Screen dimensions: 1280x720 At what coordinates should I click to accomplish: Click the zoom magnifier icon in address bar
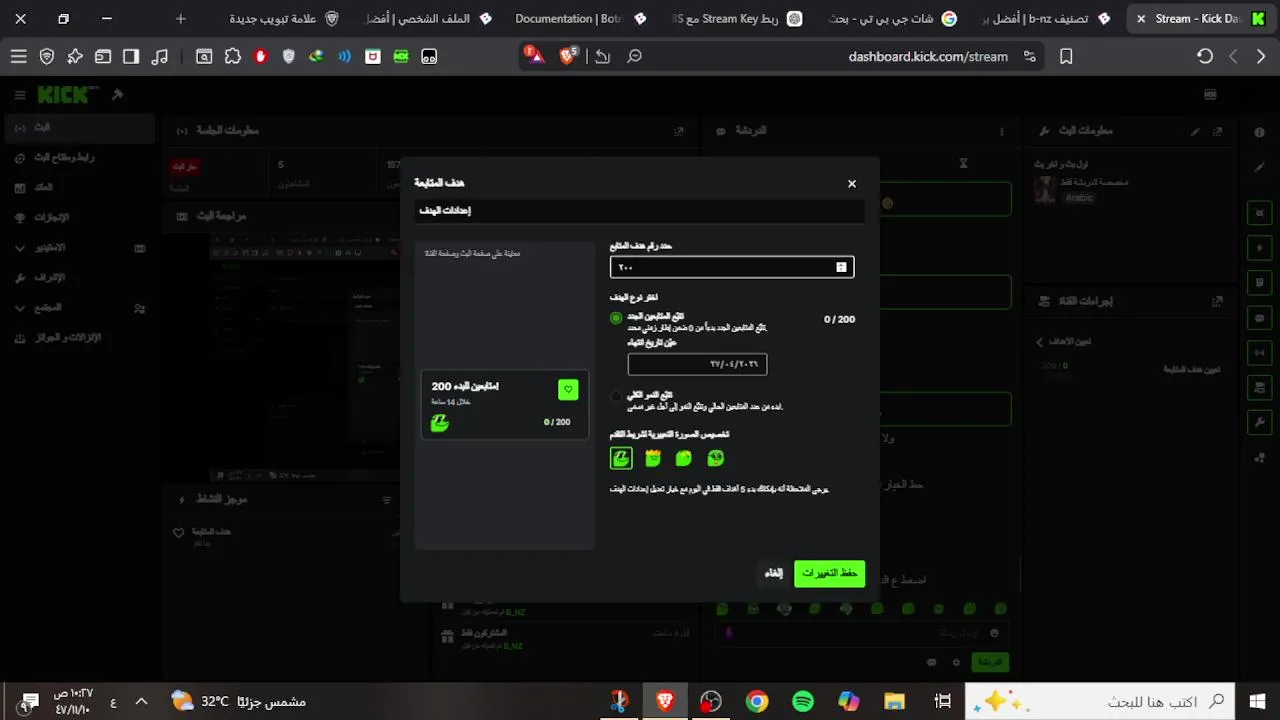click(635, 57)
